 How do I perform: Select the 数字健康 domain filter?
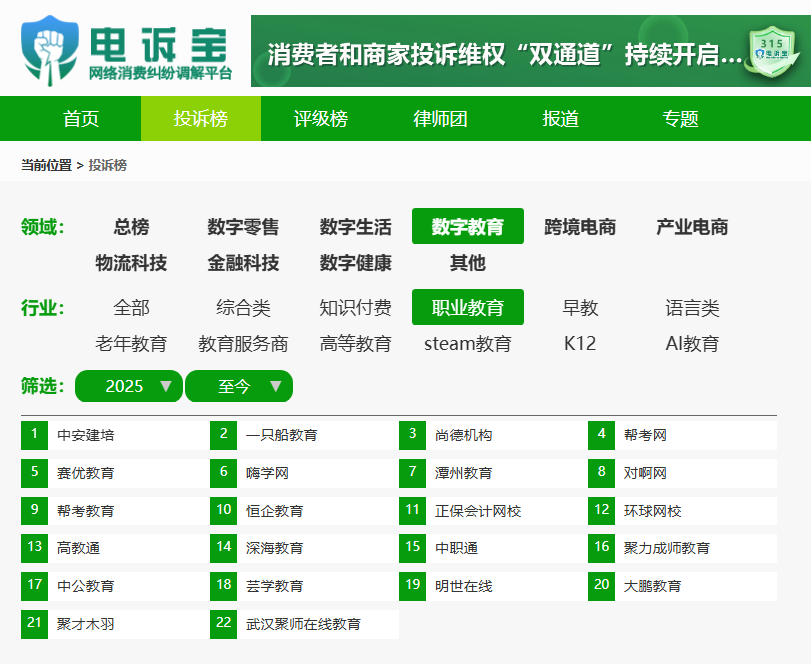355,263
